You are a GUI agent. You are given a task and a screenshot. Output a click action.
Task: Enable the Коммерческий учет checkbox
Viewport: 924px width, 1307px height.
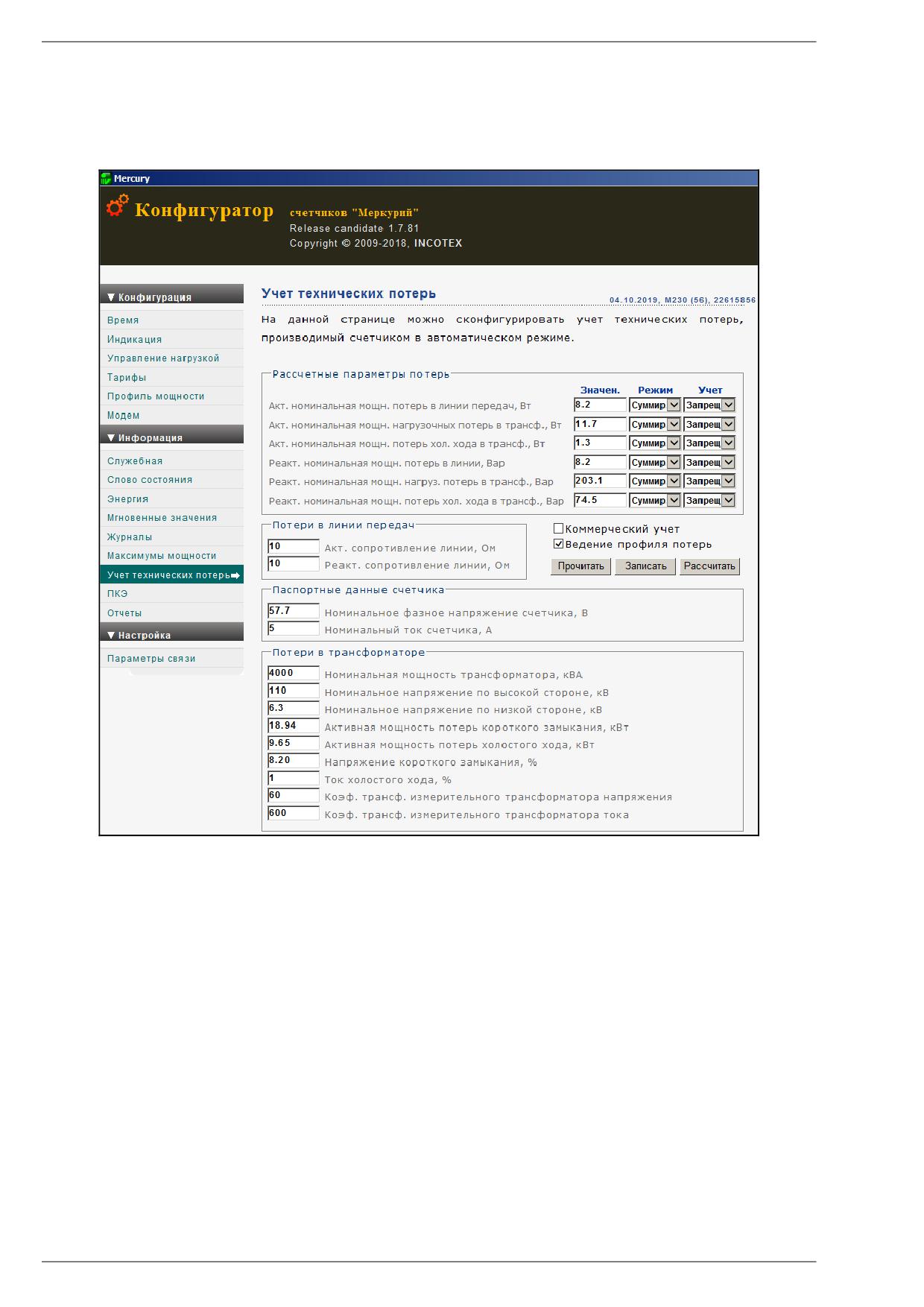point(558,529)
